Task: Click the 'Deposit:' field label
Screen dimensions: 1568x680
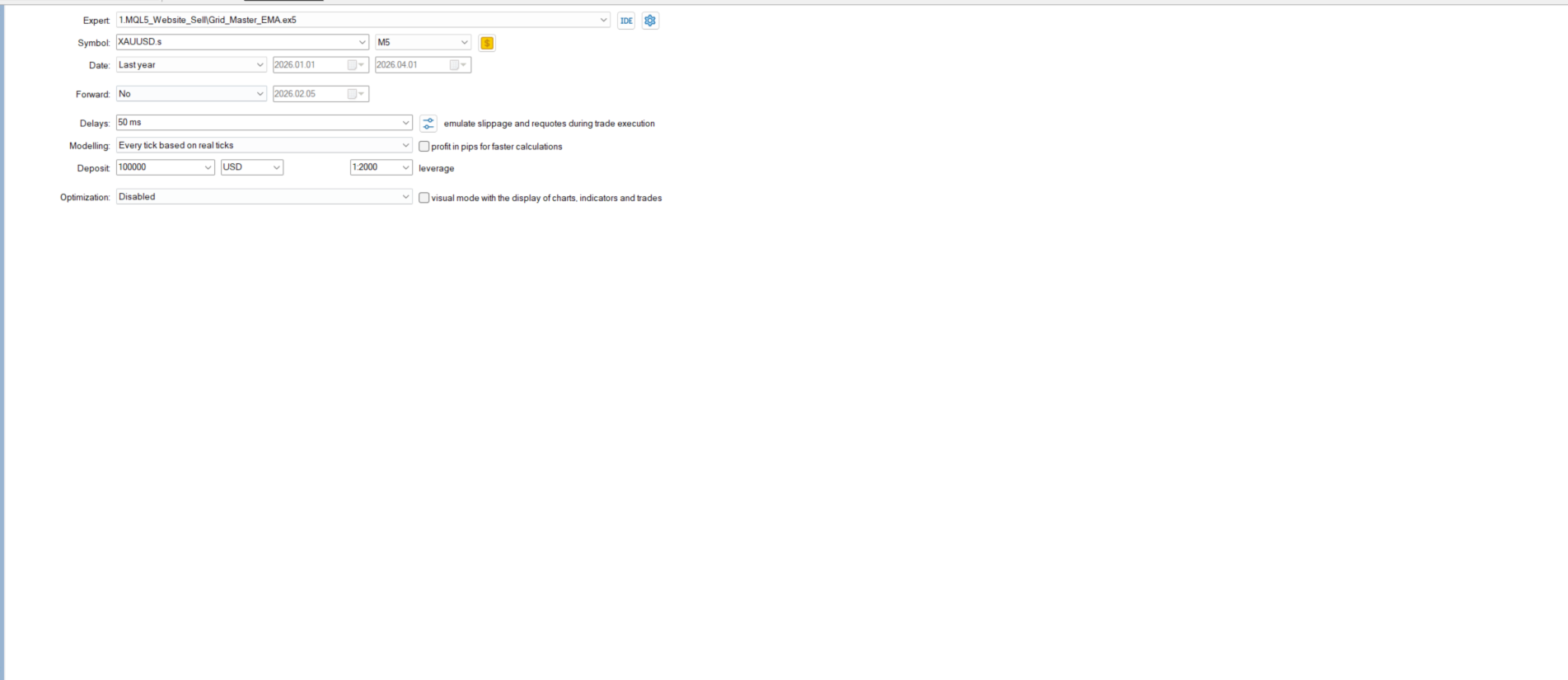Action: click(x=94, y=168)
